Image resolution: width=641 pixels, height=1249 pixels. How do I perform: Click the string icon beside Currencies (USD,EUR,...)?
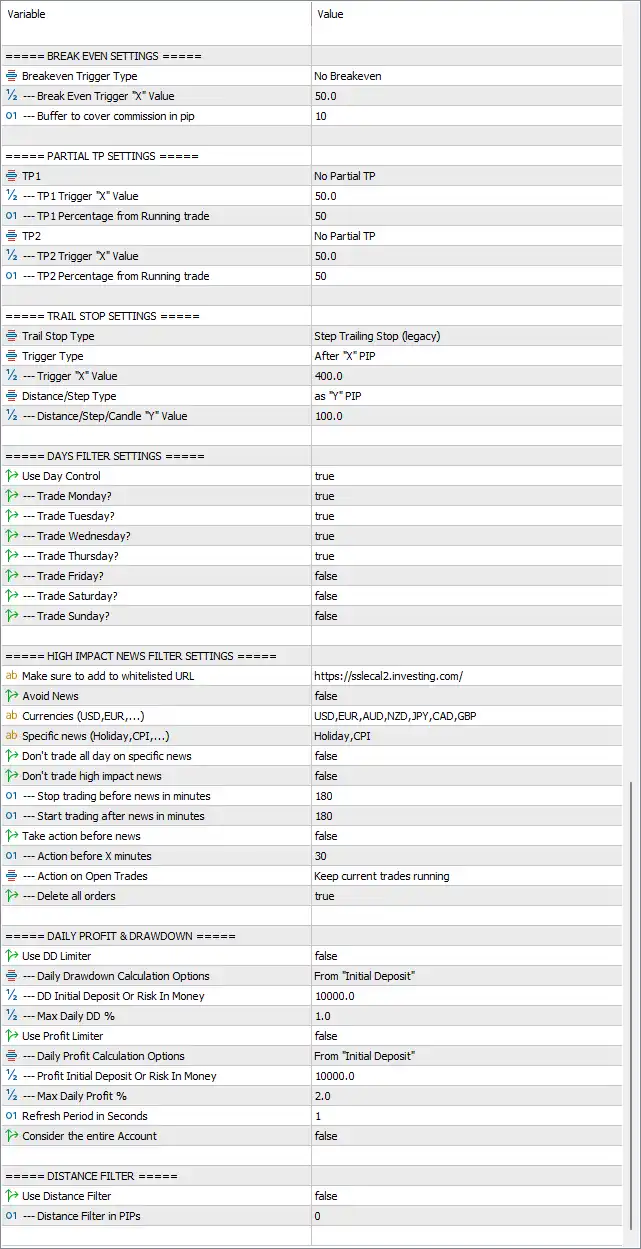[x=12, y=716]
